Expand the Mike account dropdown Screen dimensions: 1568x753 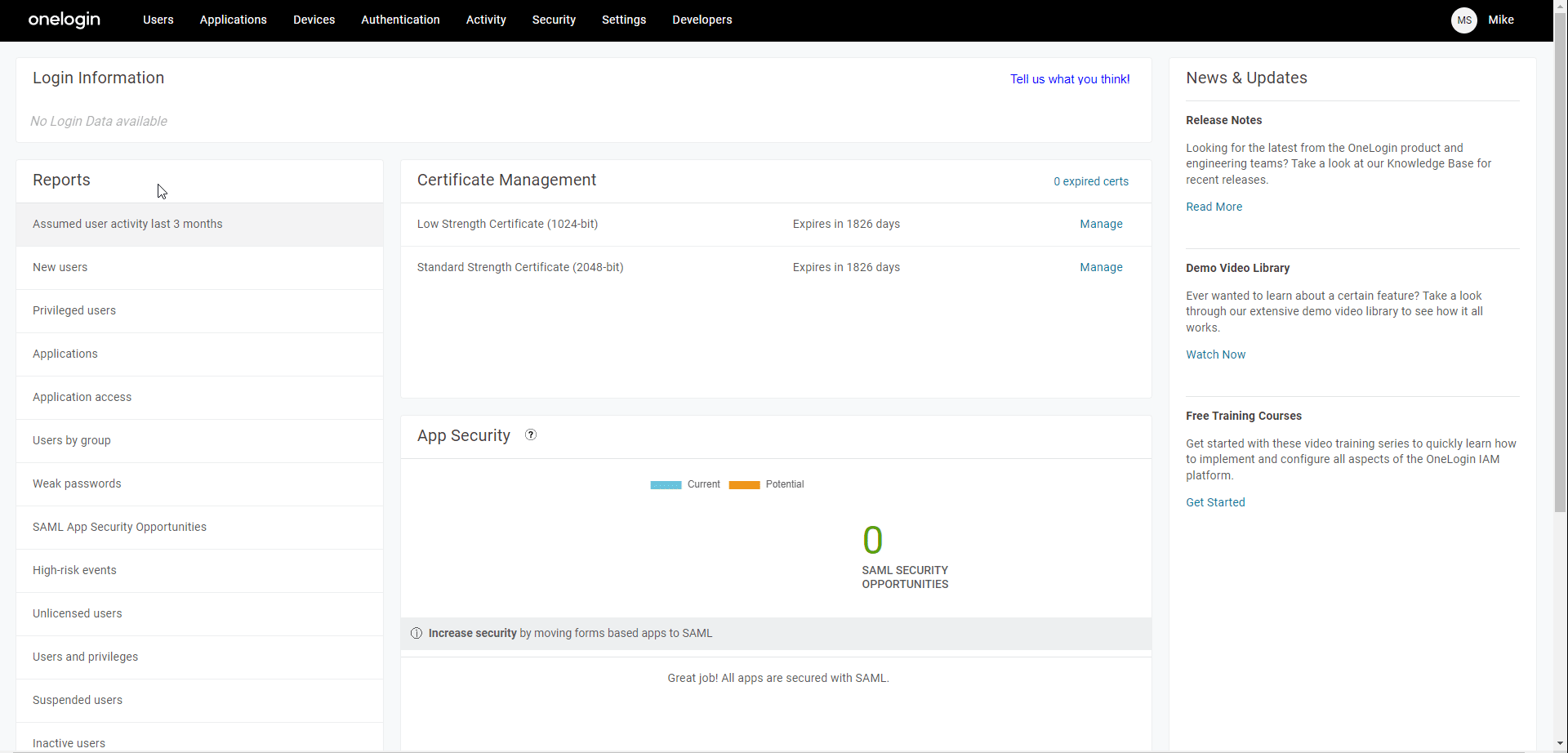[1500, 20]
